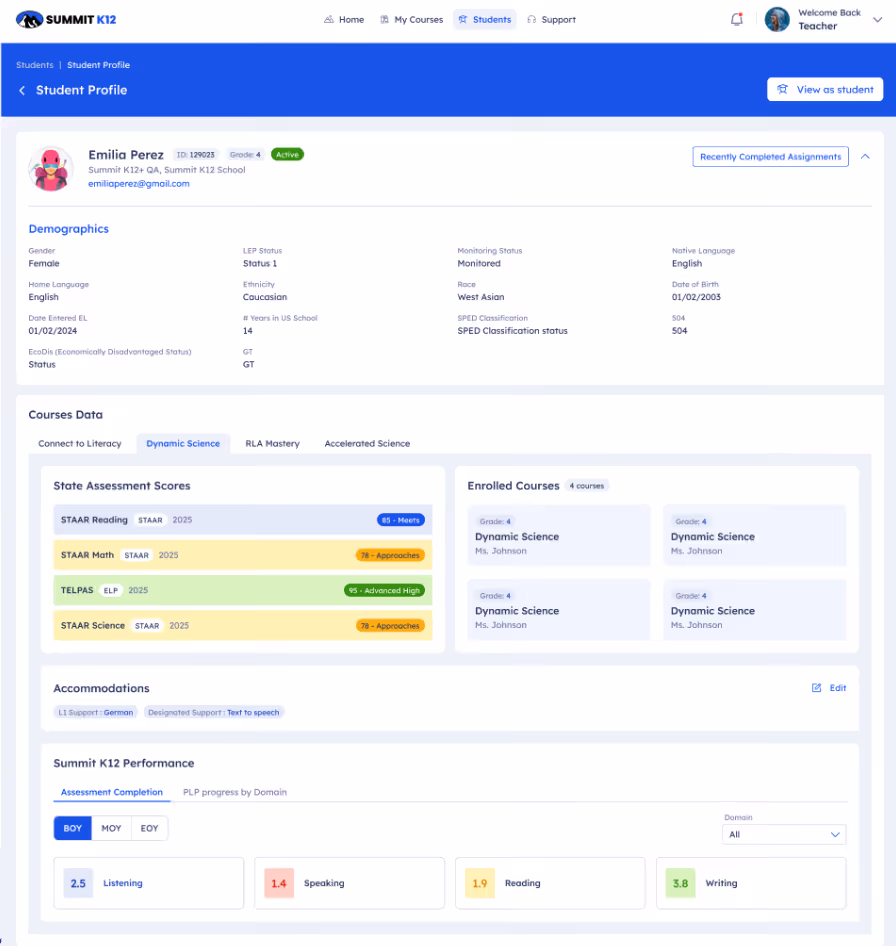Click the Designated Support Text to speech tag
Viewport: 896px width, 946px height.
point(214,713)
